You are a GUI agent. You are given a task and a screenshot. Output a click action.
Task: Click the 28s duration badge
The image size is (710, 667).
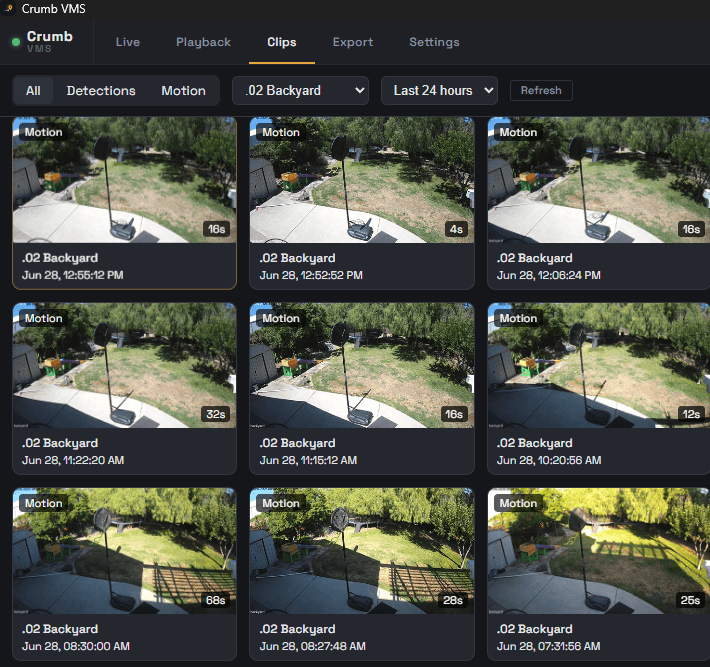pos(453,600)
